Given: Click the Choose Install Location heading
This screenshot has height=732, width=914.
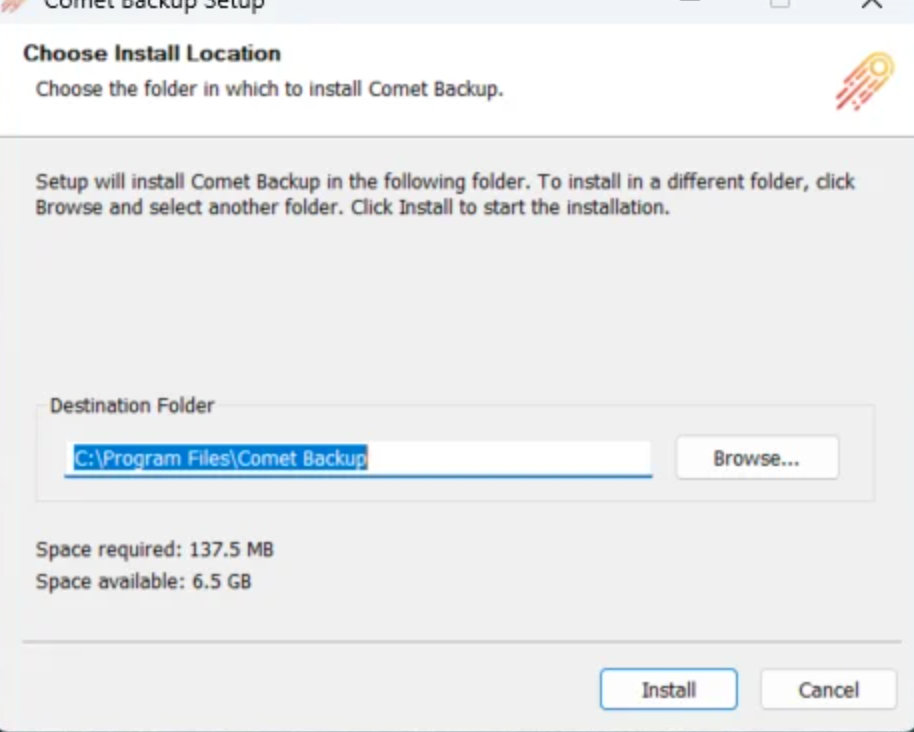Looking at the screenshot, I should click(152, 53).
